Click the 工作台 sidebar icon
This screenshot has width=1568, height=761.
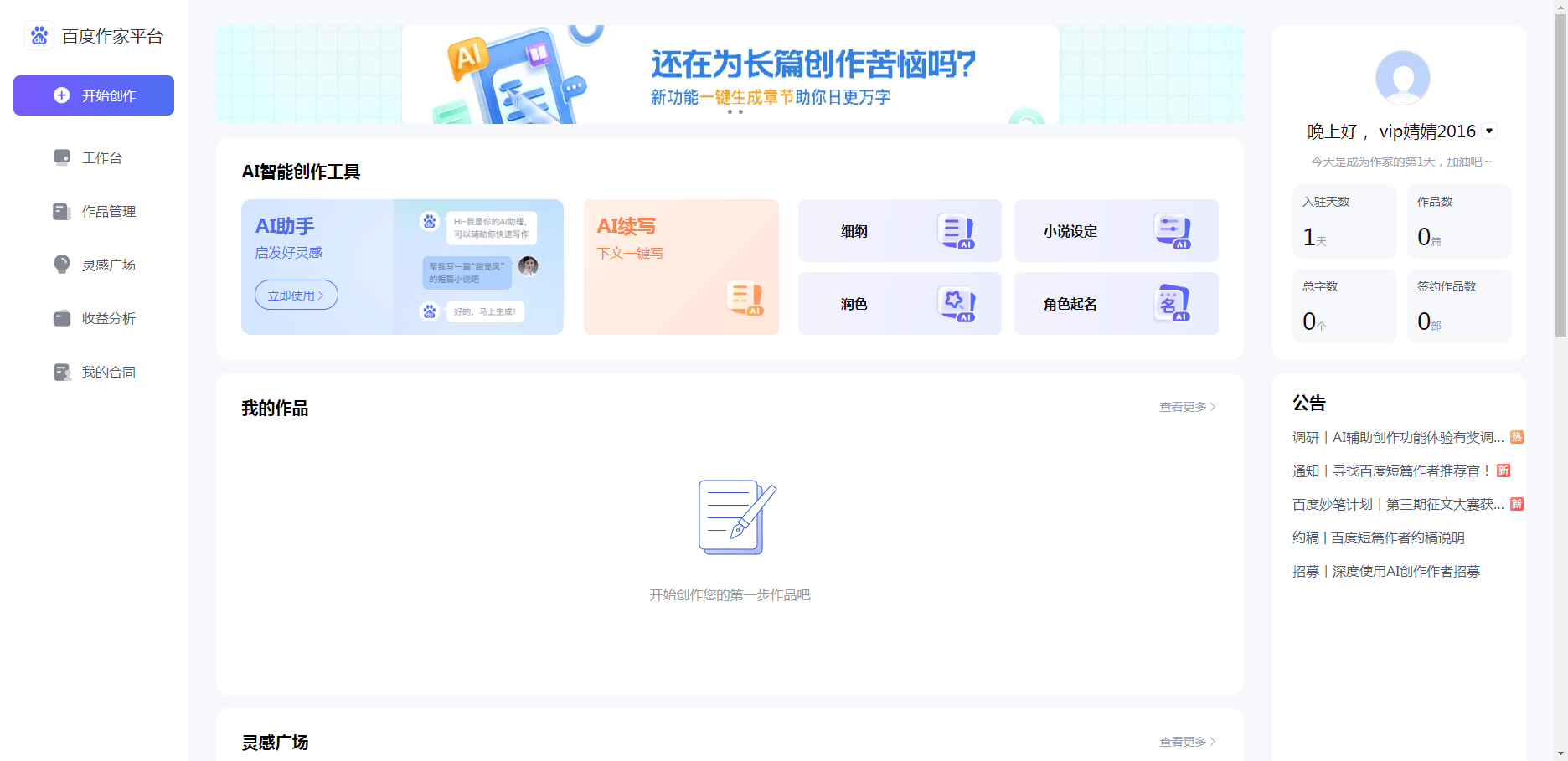(62, 157)
